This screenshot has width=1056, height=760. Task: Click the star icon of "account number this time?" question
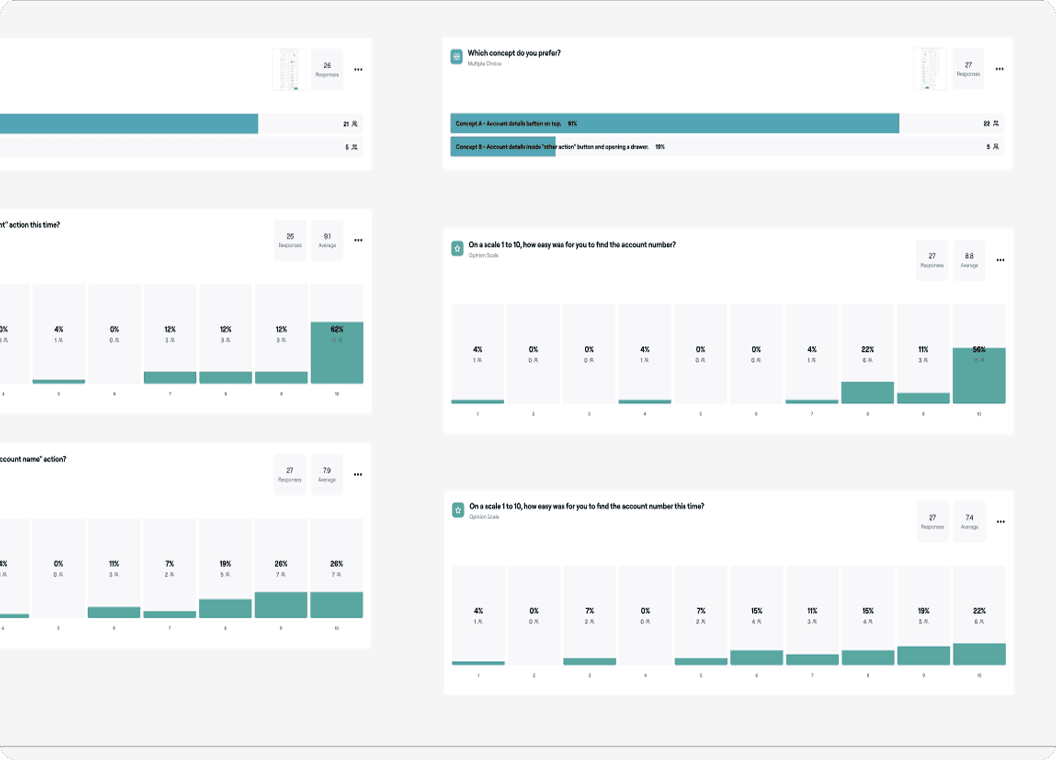pos(458,511)
